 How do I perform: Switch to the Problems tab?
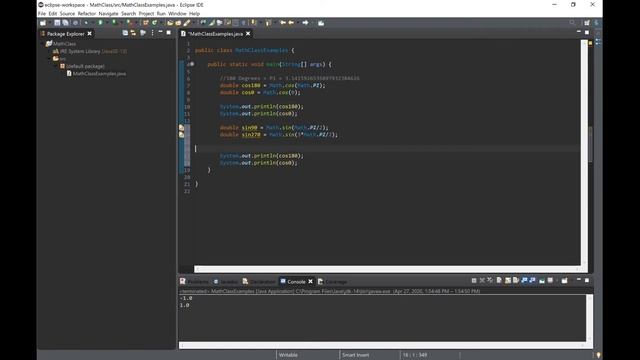point(194,282)
